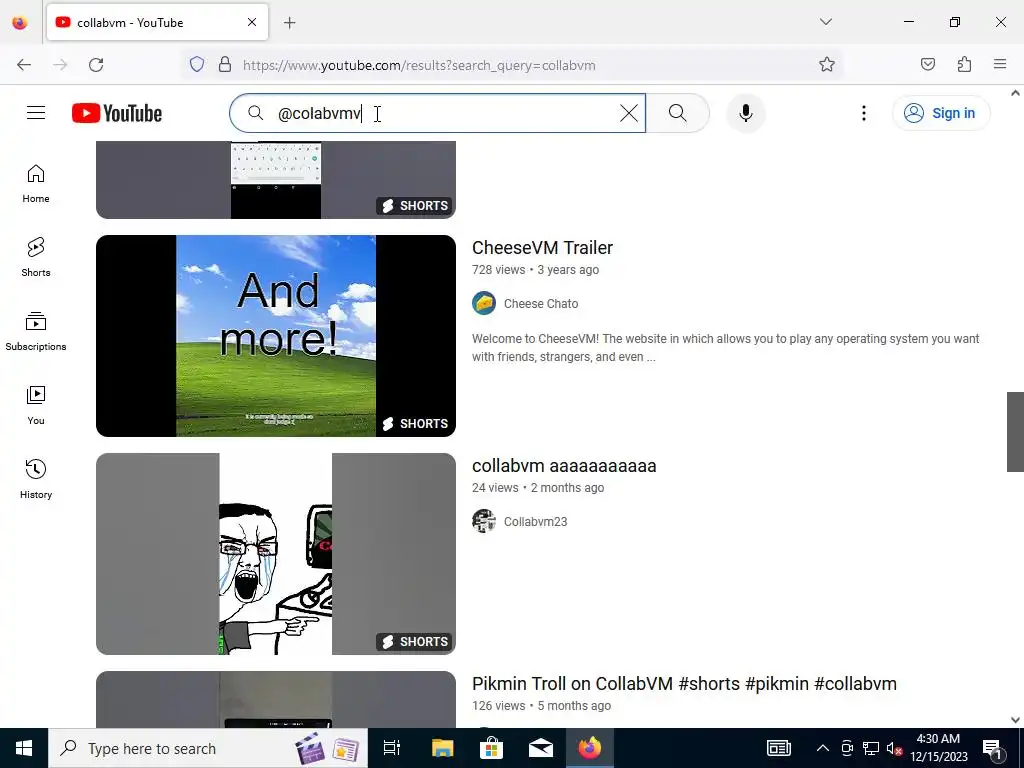Close the collabvm - YouTube tab

pos(252,22)
